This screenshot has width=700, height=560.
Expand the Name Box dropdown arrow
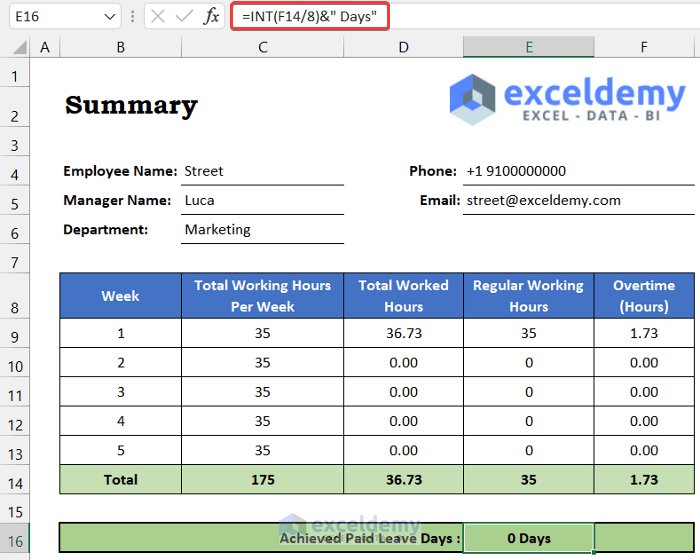click(x=109, y=17)
